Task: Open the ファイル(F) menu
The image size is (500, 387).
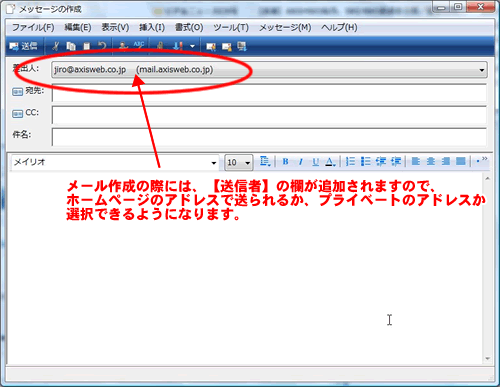Action: click(x=33, y=27)
